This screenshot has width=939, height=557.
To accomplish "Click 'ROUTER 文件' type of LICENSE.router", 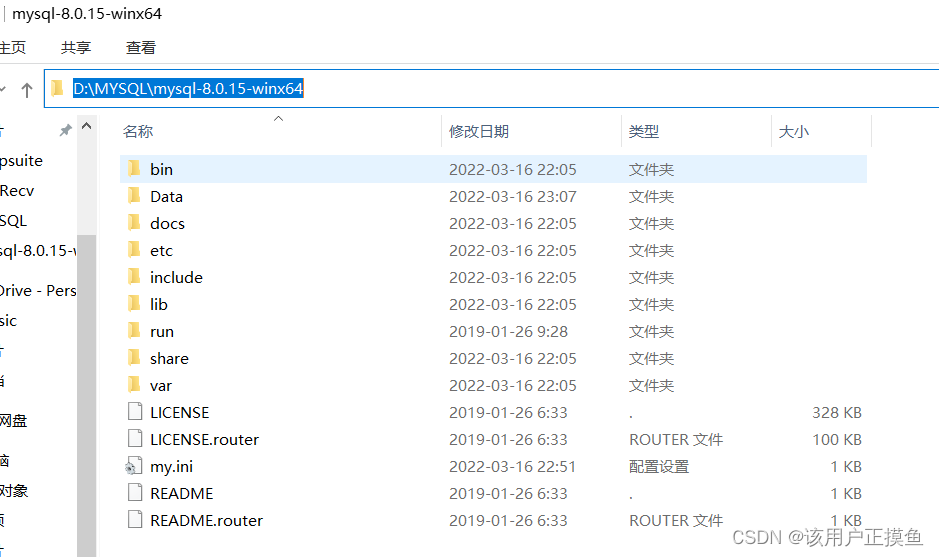I will click(x=676, y=440).
